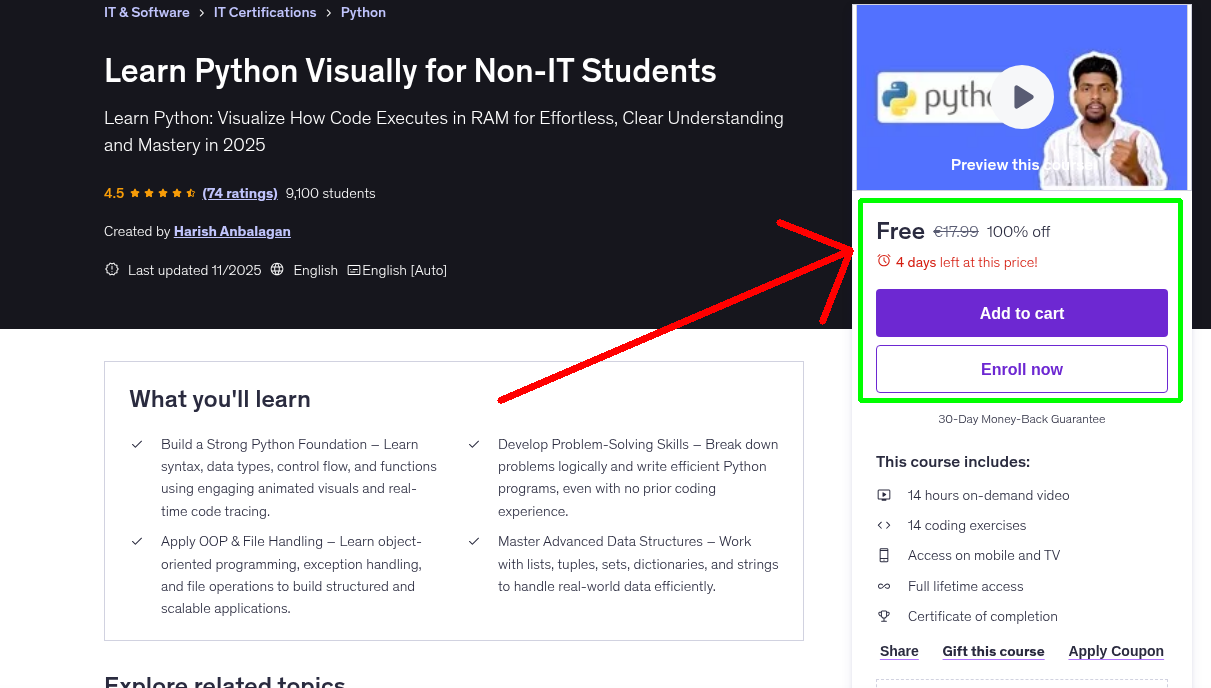Click the red alarm clock icon
The image size is (1211, 688).
click(x=883, y=260)
